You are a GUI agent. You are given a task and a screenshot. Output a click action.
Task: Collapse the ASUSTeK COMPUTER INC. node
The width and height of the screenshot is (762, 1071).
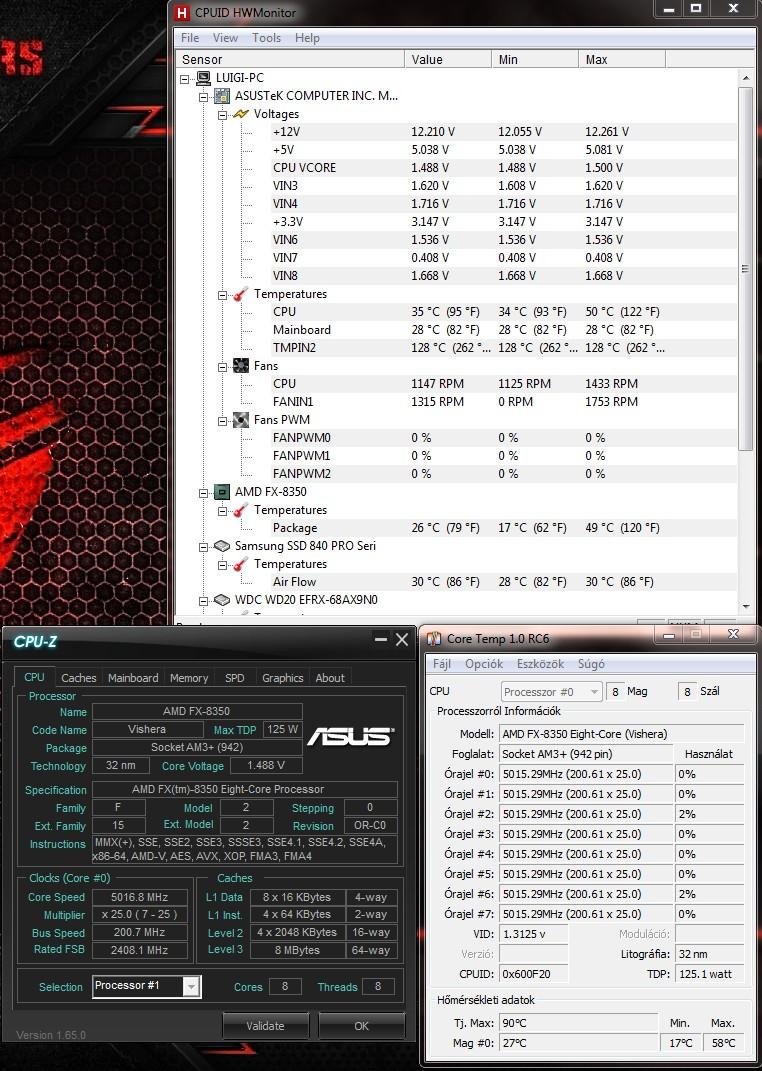point(203,96)
